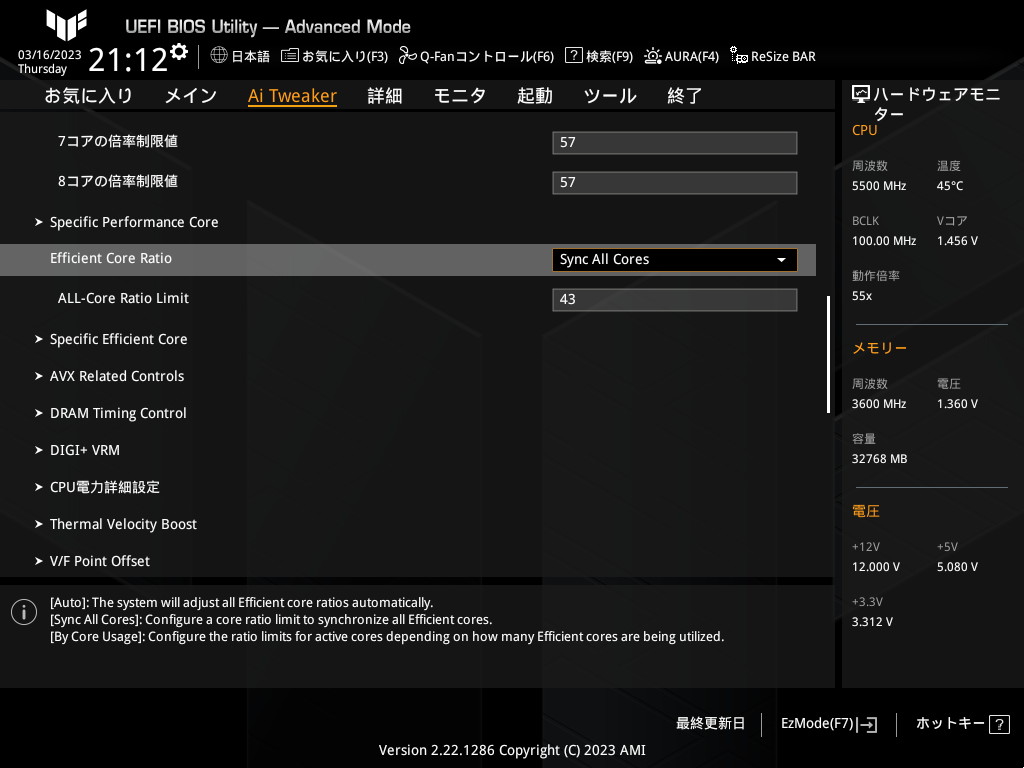Click the 8コアの倍率制限値 value field
Viewport: 1024px width, 768px height.
675,183
